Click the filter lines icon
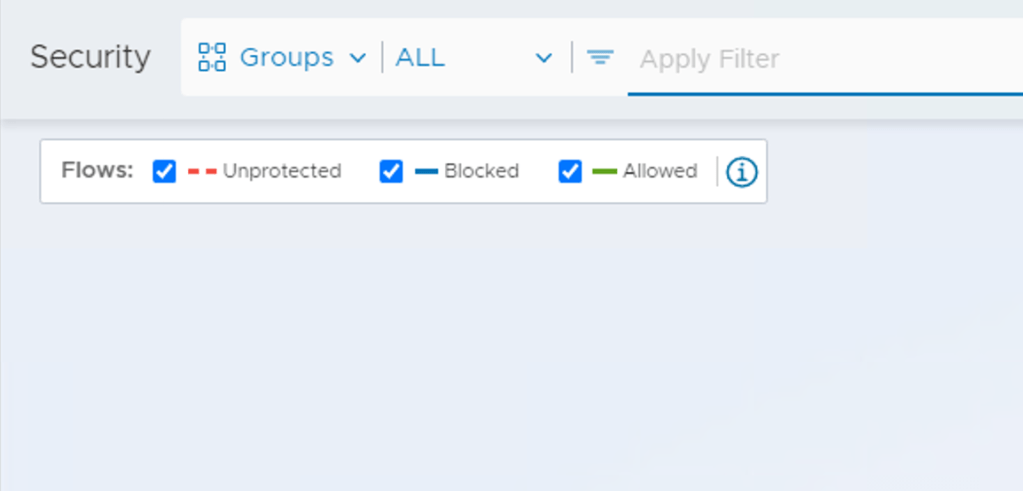The height and width of the screenshot is (491, 1023). (x=599, y=58)
